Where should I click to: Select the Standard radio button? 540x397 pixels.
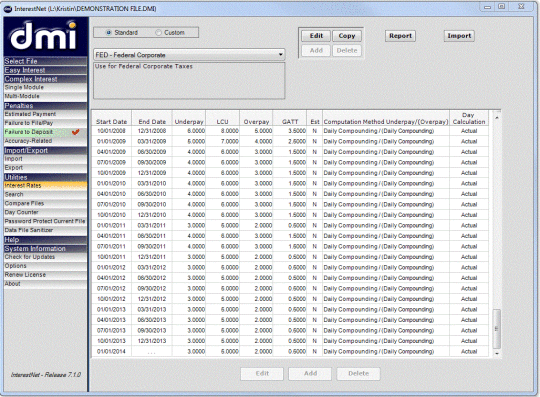pos(109,33)
